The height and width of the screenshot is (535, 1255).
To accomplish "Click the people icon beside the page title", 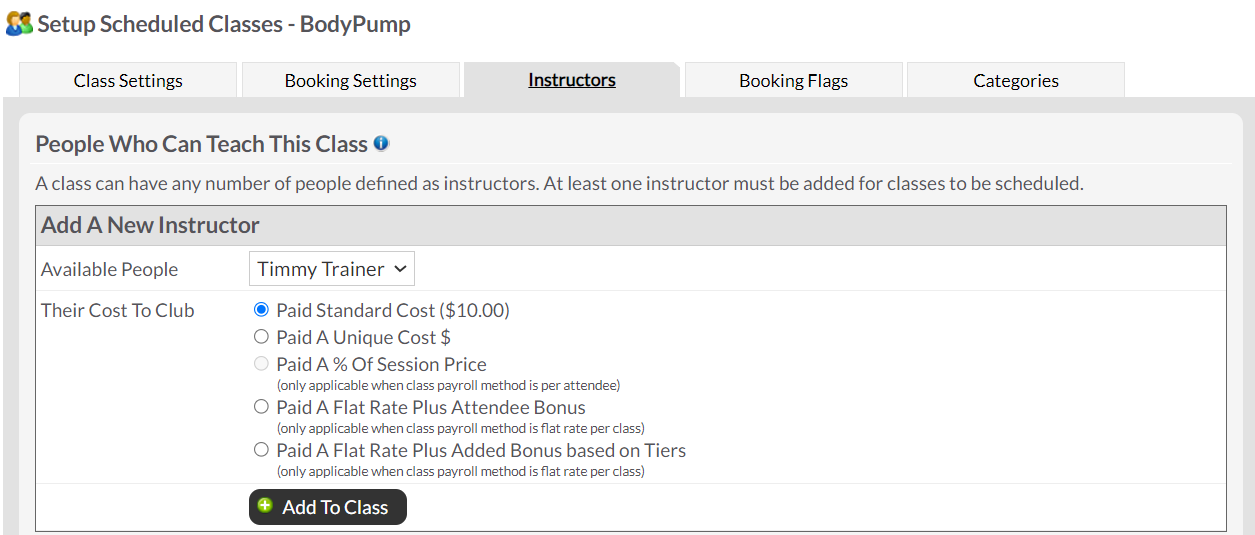I will tap(19, 24).
